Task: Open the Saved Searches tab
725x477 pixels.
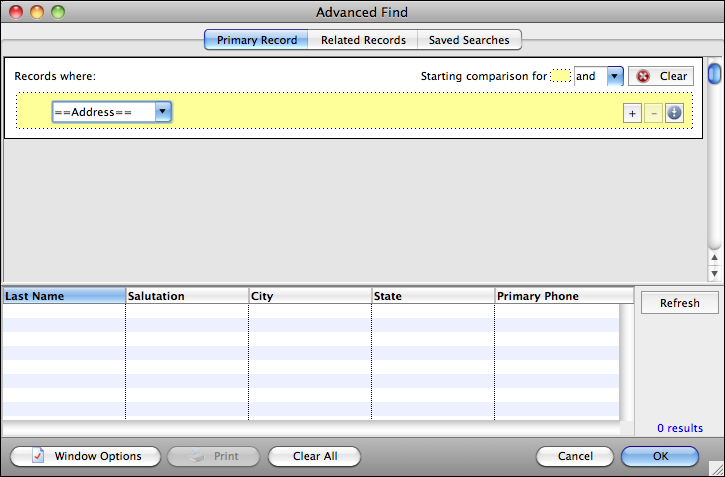Action: point(469,40)
